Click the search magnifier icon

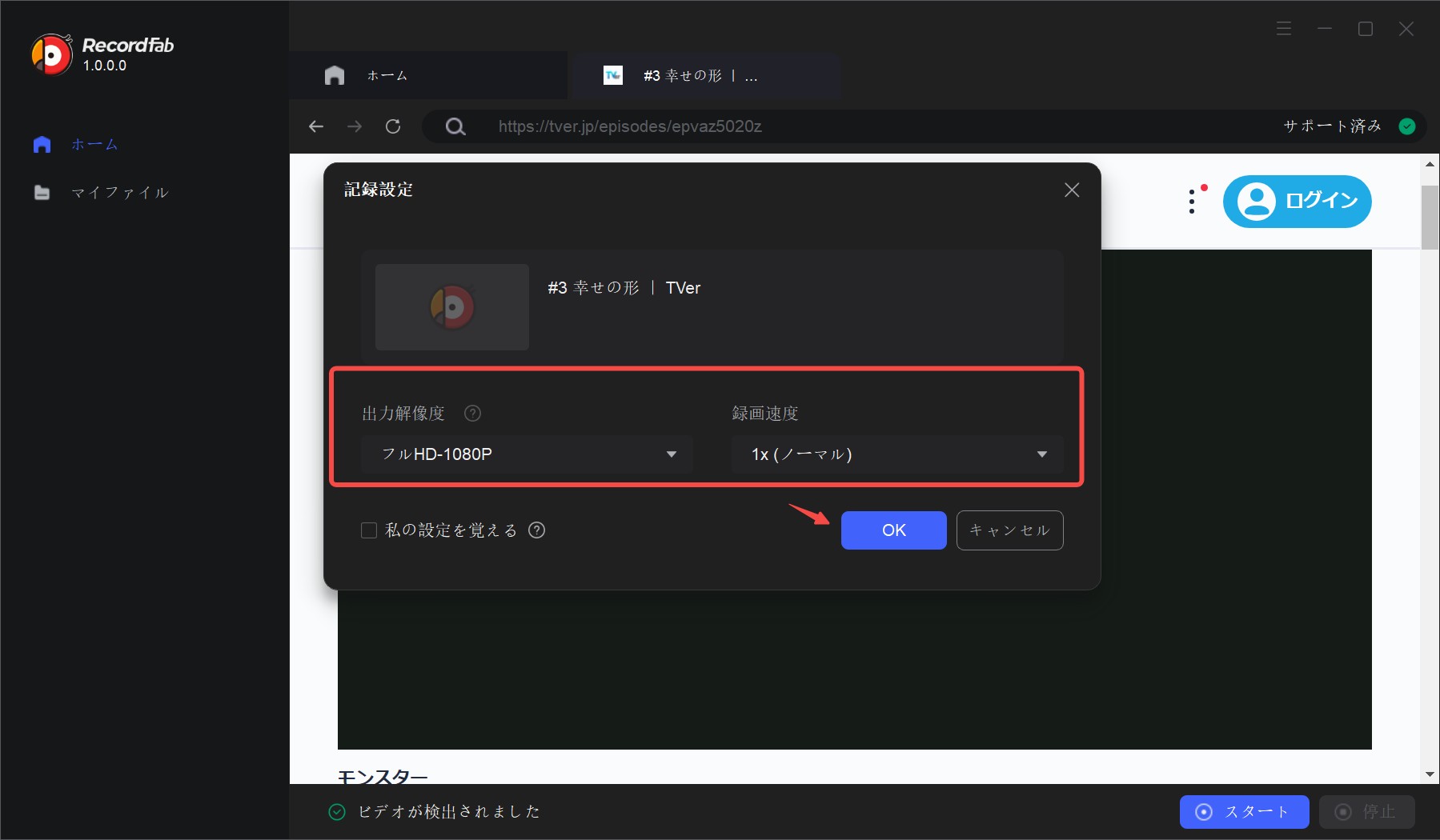[x=455, y=126]
